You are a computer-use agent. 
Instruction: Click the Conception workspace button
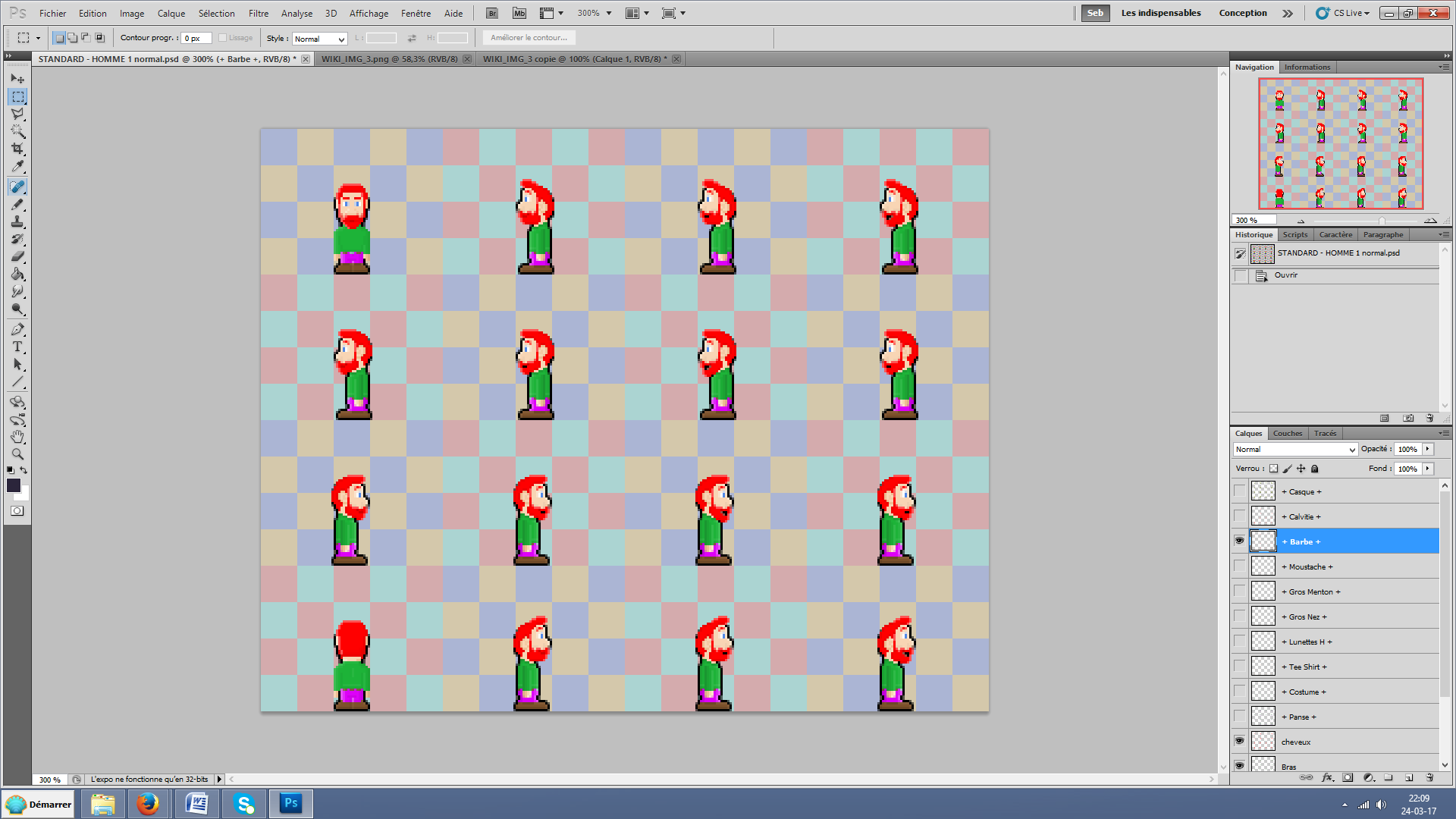pos(1242,13)
